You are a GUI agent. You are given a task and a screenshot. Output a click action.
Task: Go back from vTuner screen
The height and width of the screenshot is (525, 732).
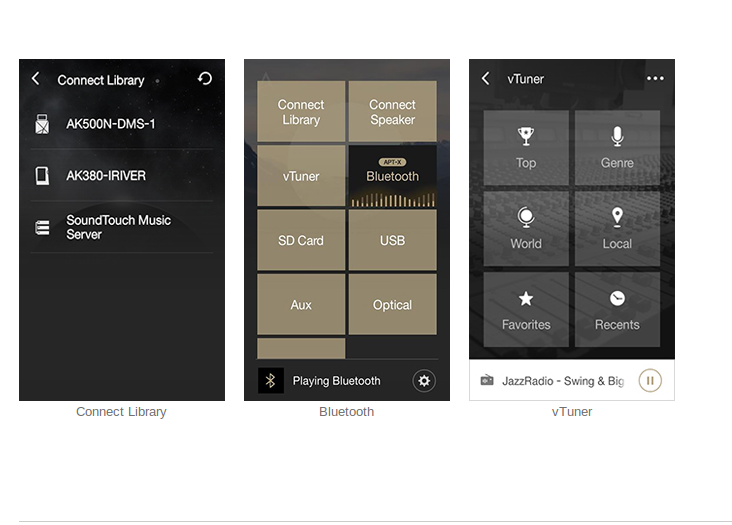486,78
